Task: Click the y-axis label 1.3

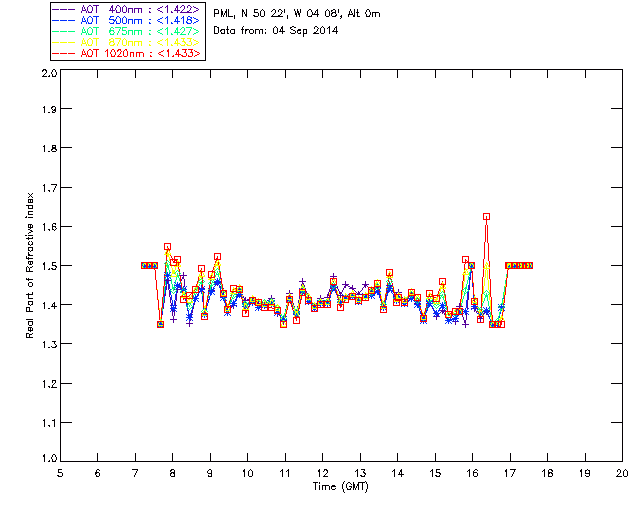Action: [49, 344]
